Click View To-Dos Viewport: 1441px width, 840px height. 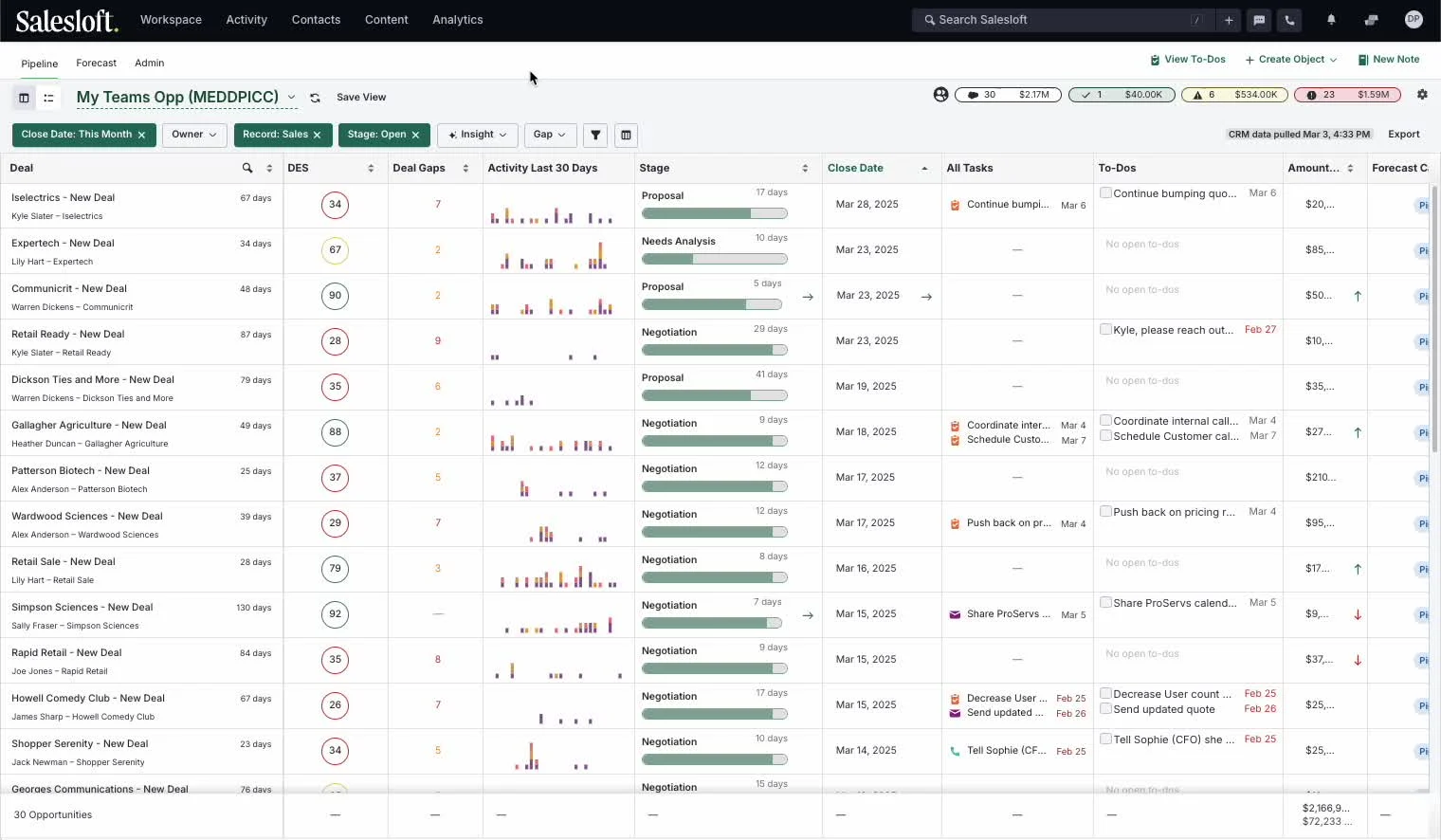[1187, 60]
